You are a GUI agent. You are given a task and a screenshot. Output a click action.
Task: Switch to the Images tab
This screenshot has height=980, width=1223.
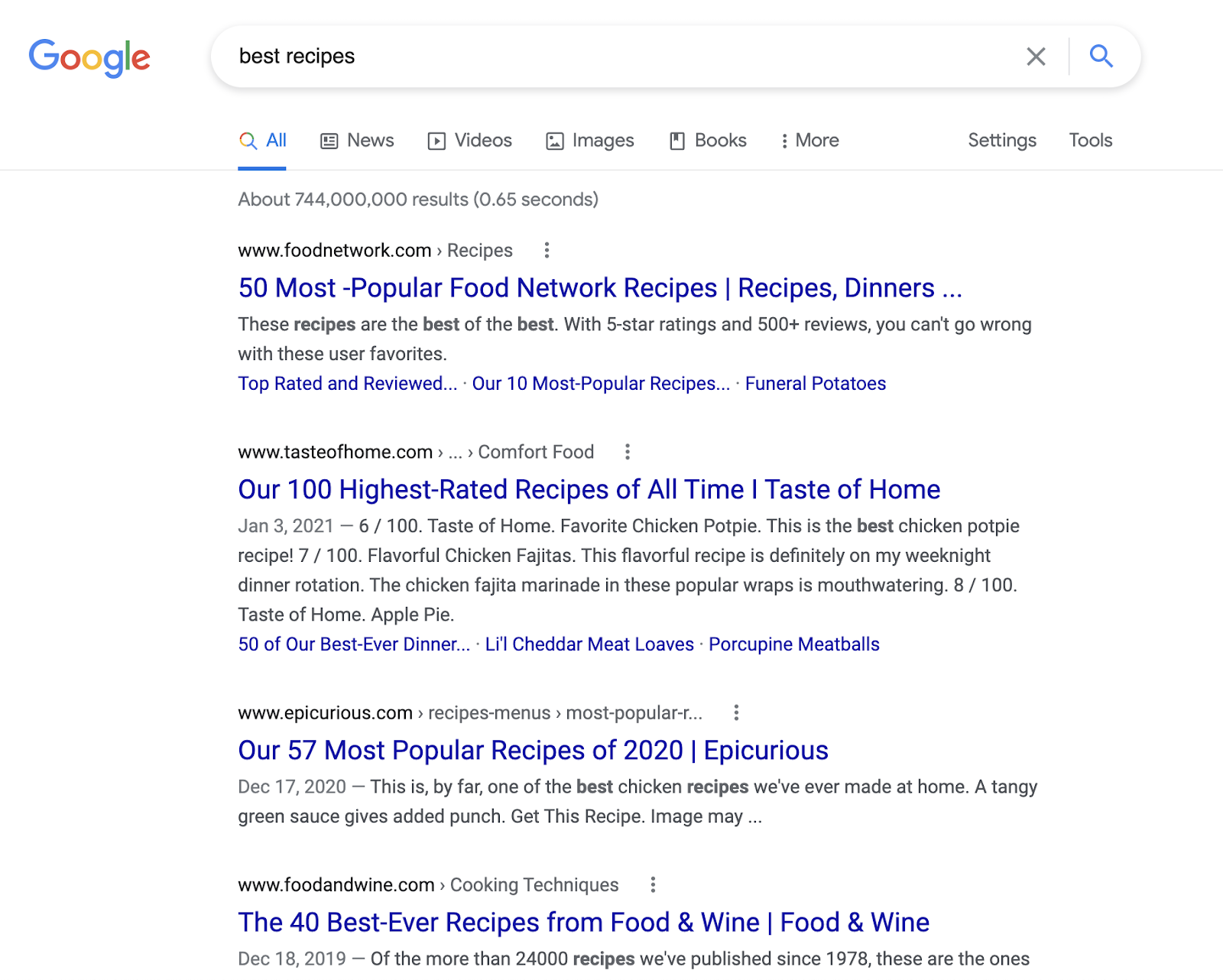pyautogui.click(x=589, y=141)
